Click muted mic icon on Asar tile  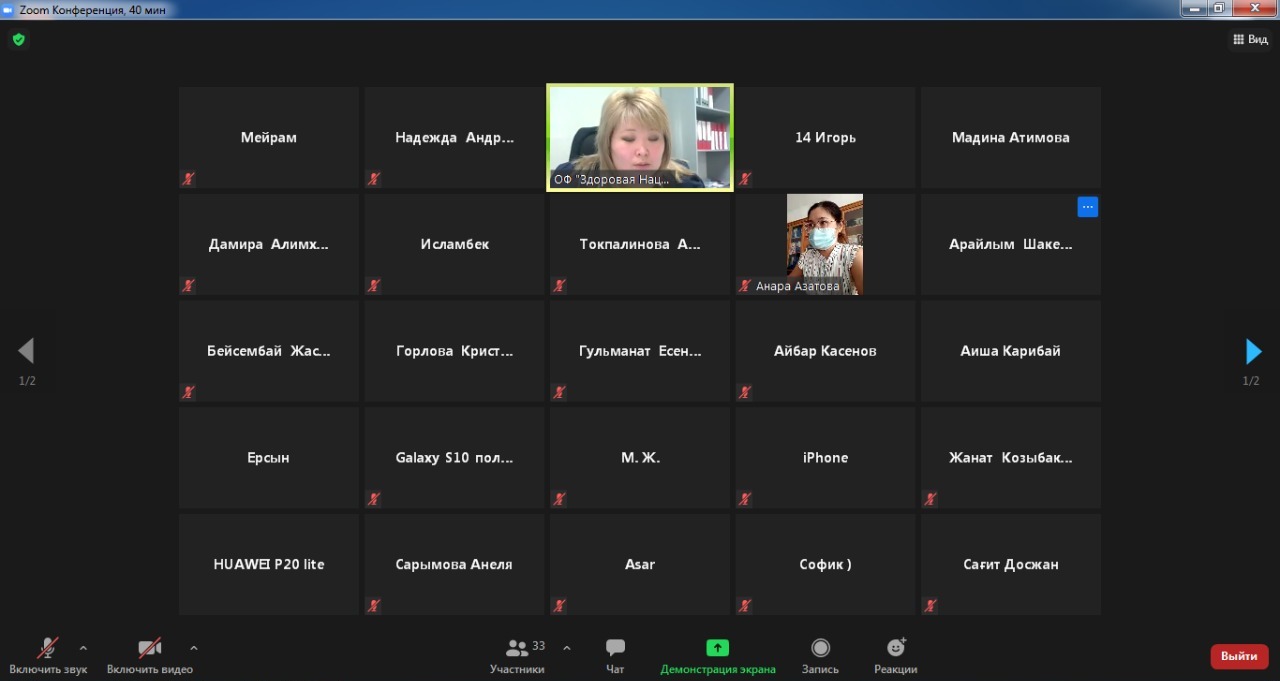pos(559,605)
